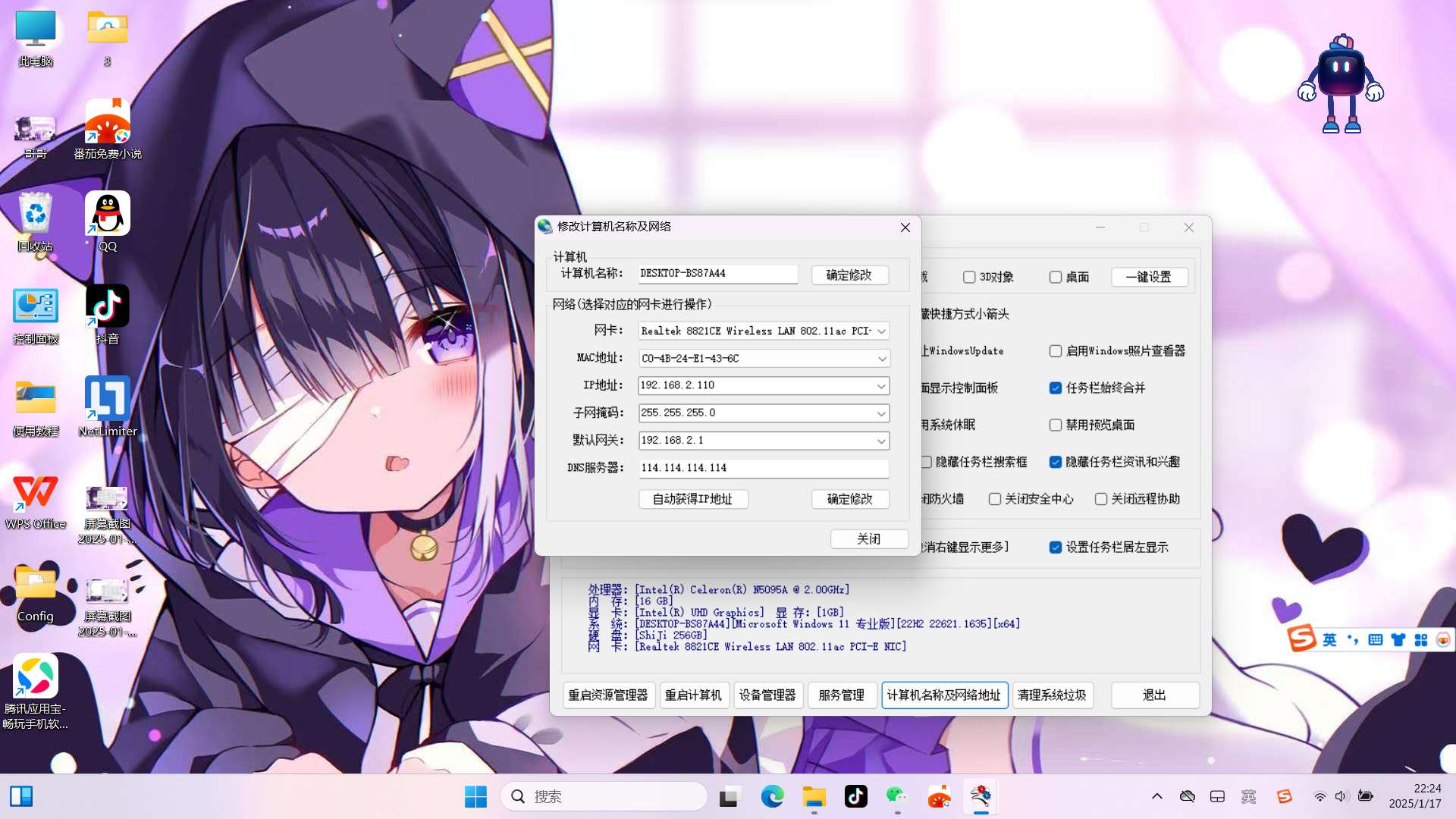Click the 关闭 button in dialog
This screenshot has height=819, width=1456.
click(x=869, y=539)
